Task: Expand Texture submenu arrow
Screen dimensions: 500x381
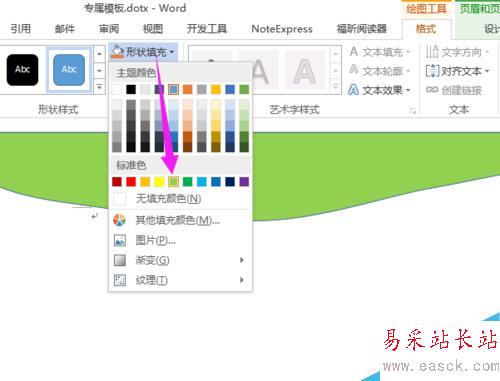Action: 242,280
